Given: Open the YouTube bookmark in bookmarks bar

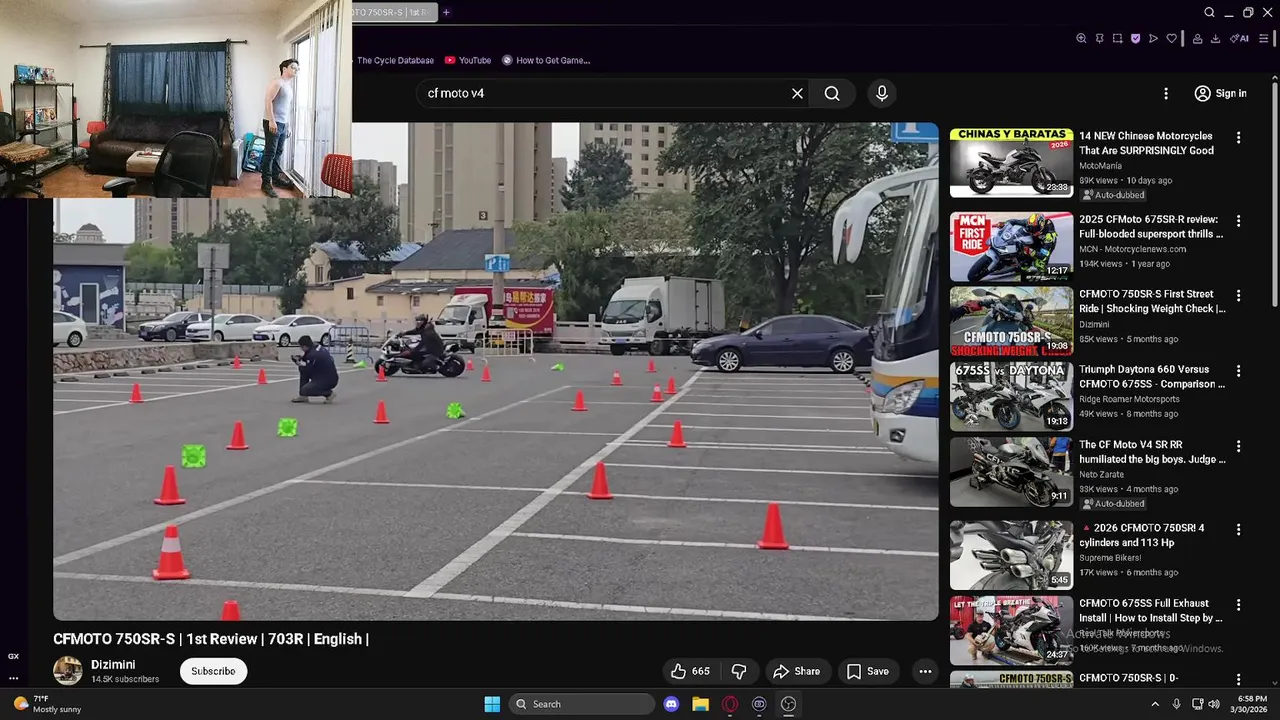Looking at the screenshot, I should click(x=468, y=60).
